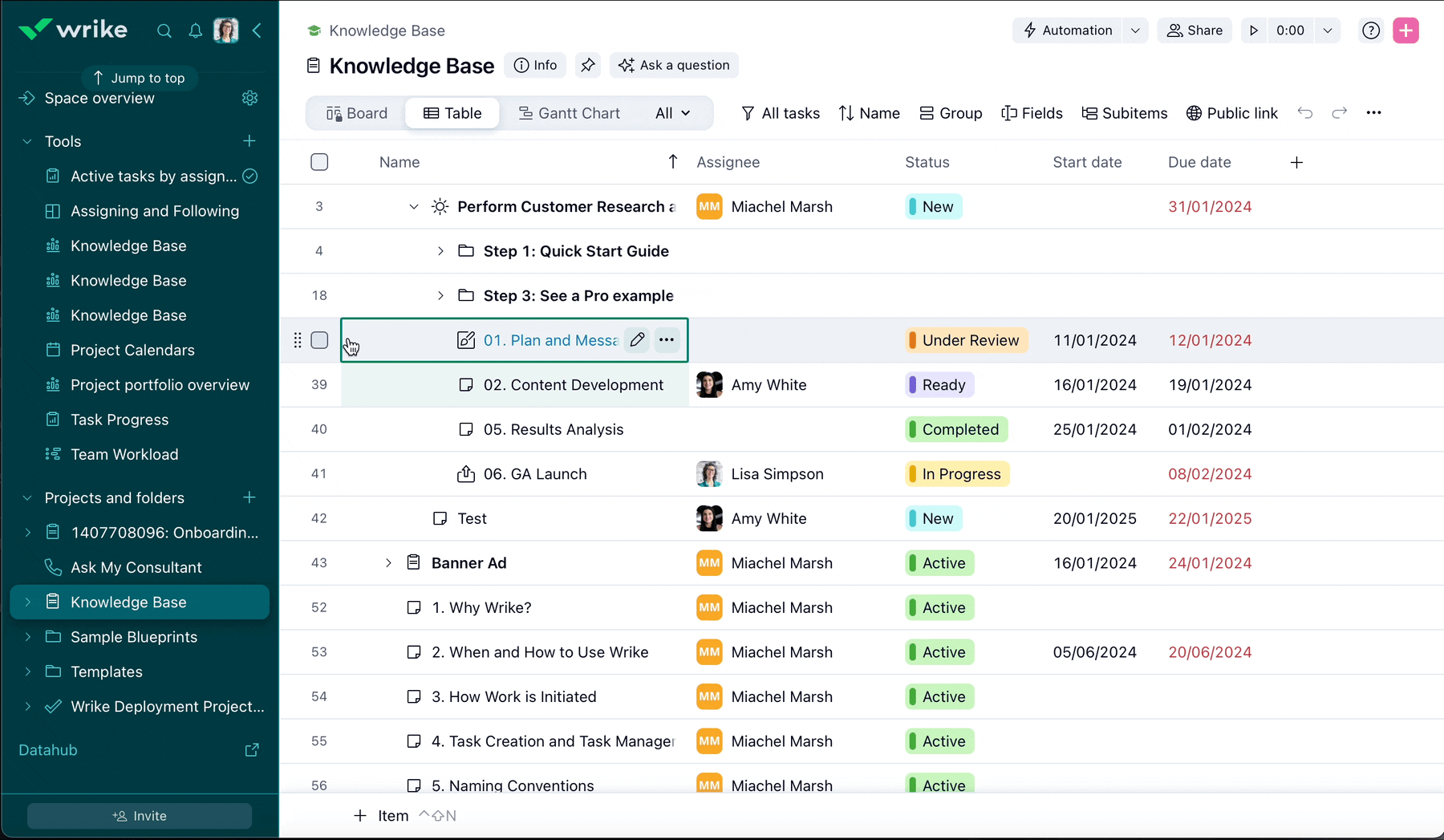The image size is (1444, 840).
Task: Open space settings gear icon
Action: [x=250, y=98]
